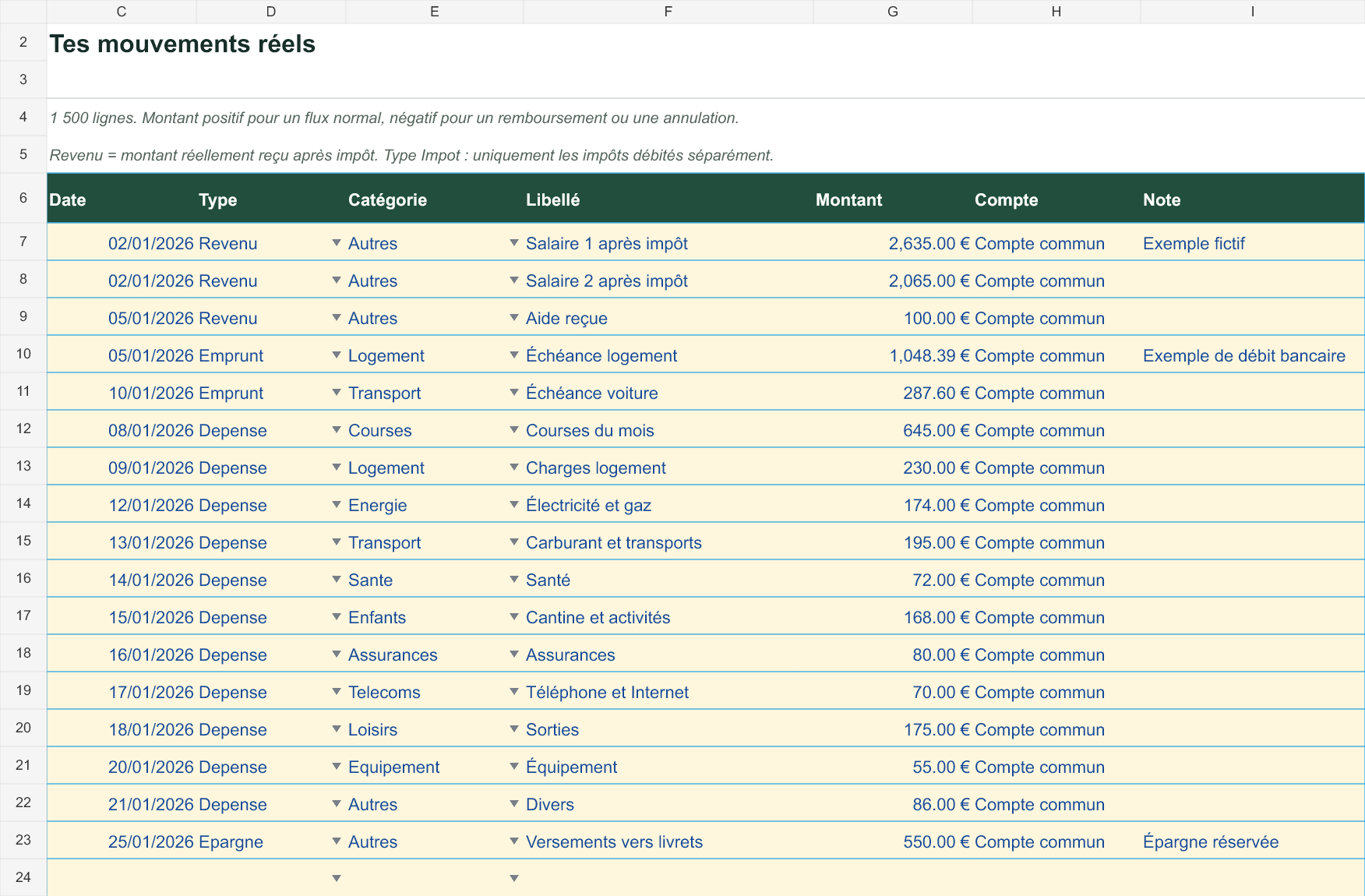Screen dimensions: 1365x896
Task: Click the '1 500 lignes' instruction text
Action: (394, 118)
